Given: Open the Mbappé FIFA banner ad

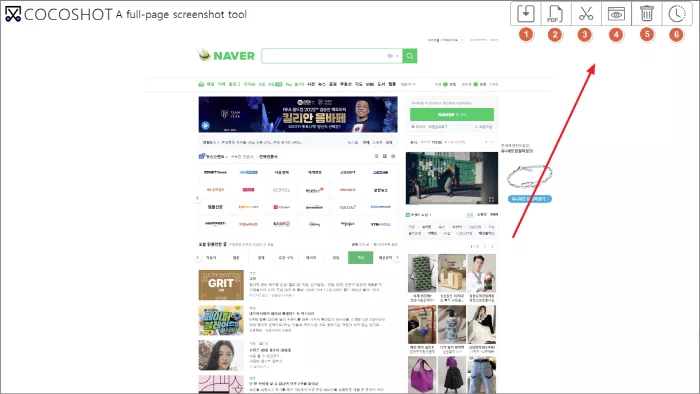Looking at the screenshot, I should [298, 114].
